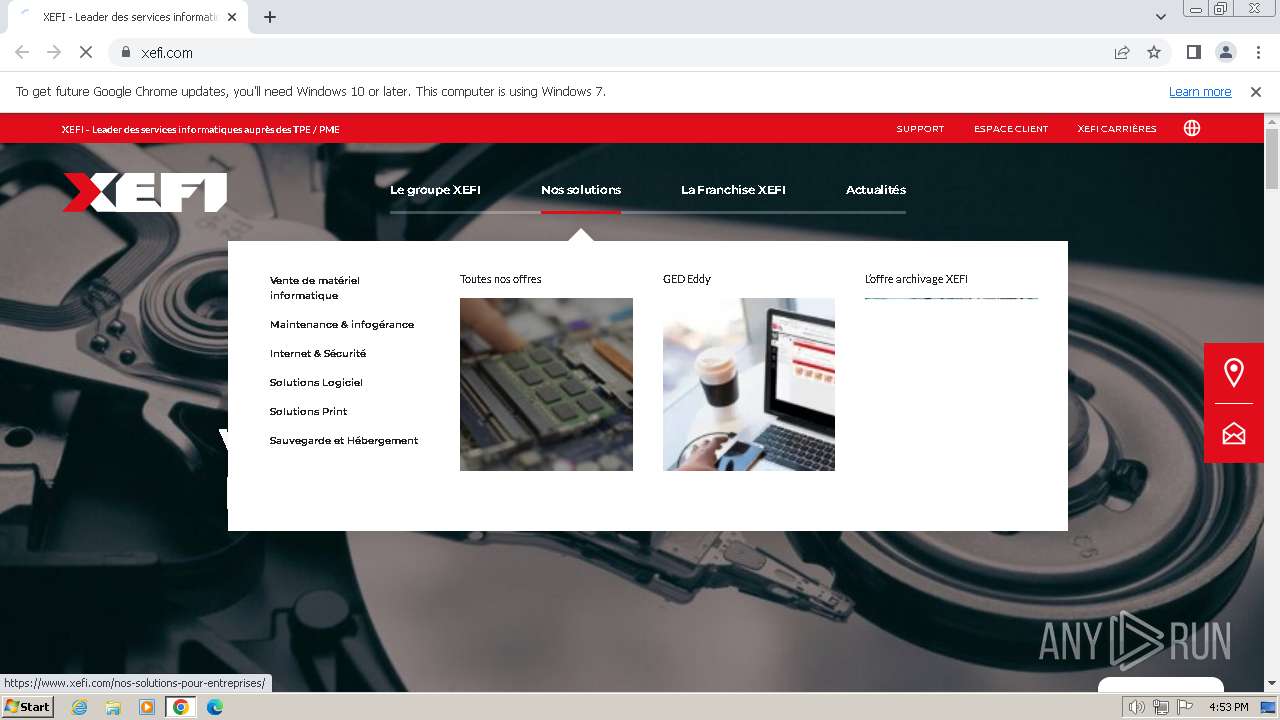This screenshot has height=720, width=1280.
Task: Go back to previous page
Action: (x=22, y=52)
